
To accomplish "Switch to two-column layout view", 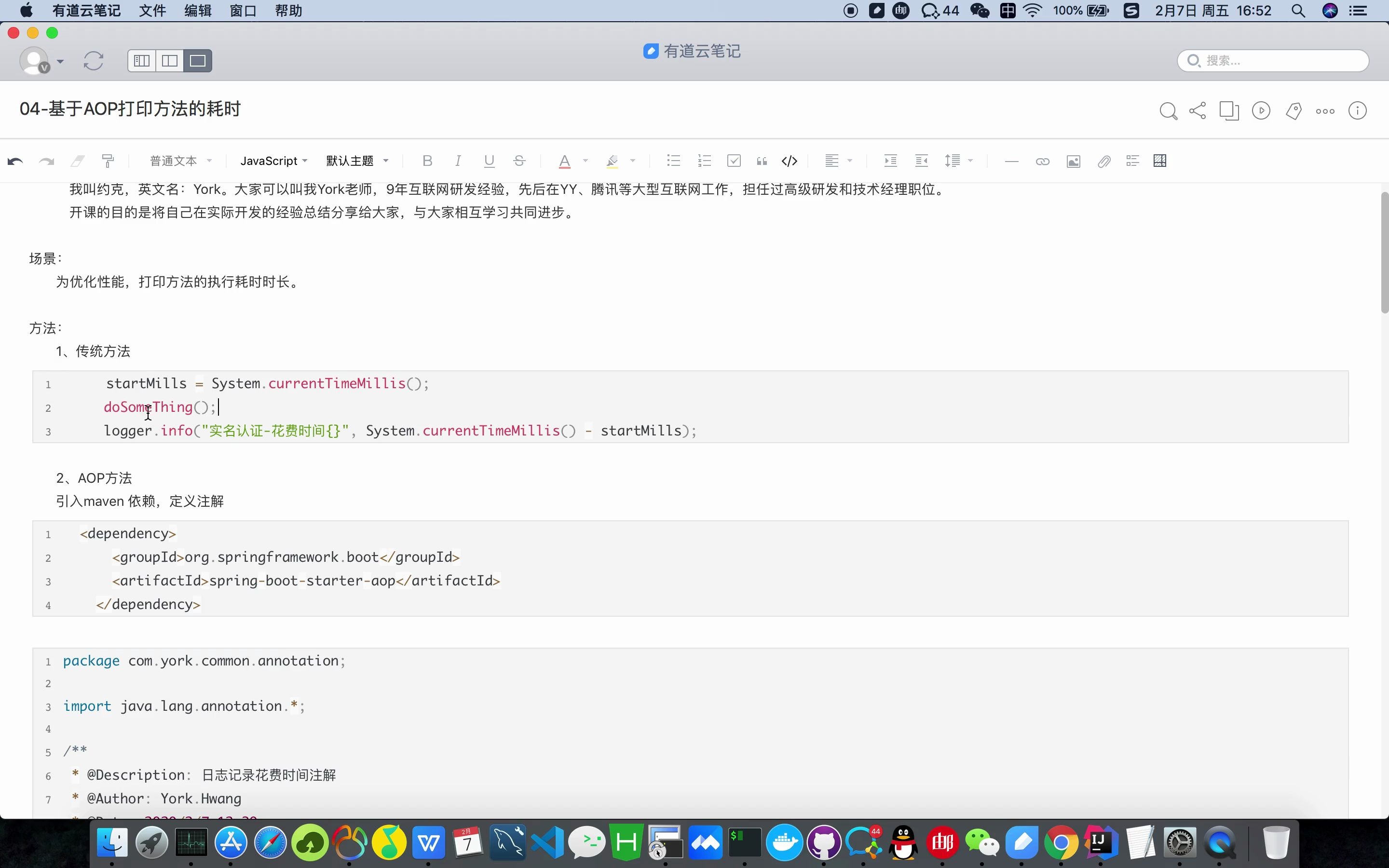I will 170,61.
